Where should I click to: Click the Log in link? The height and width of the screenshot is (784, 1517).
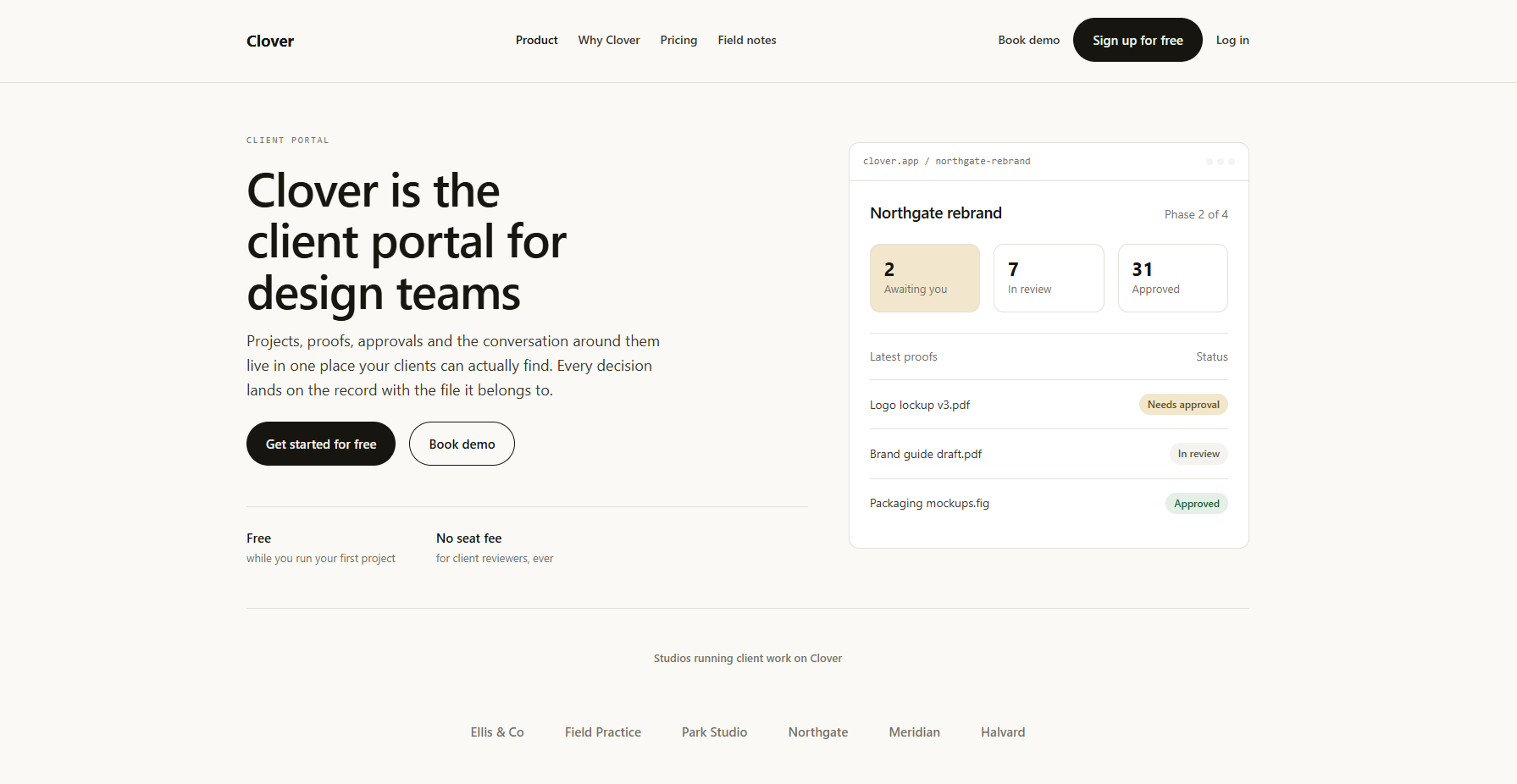click(1232, 40)
